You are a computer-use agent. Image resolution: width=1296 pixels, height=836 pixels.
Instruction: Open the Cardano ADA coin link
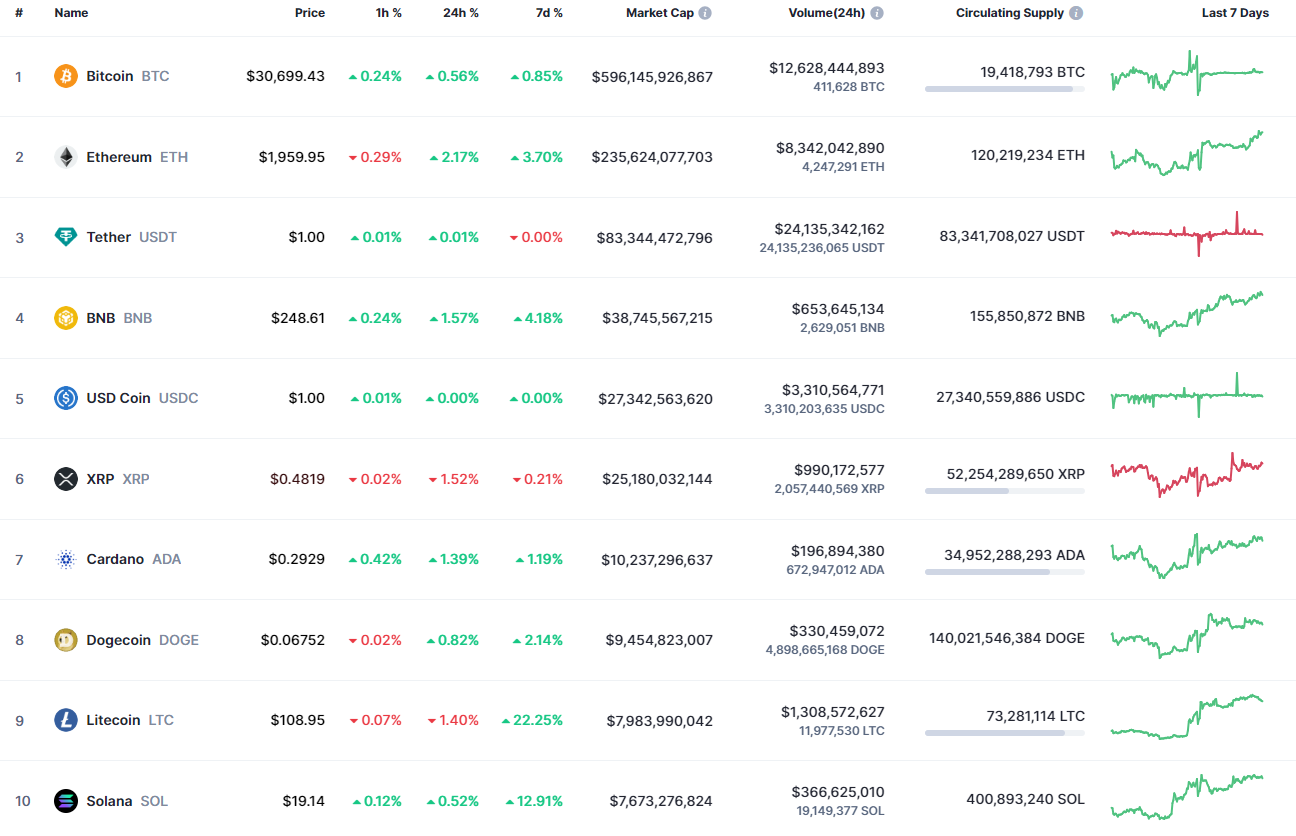click(x=134, y=559)
